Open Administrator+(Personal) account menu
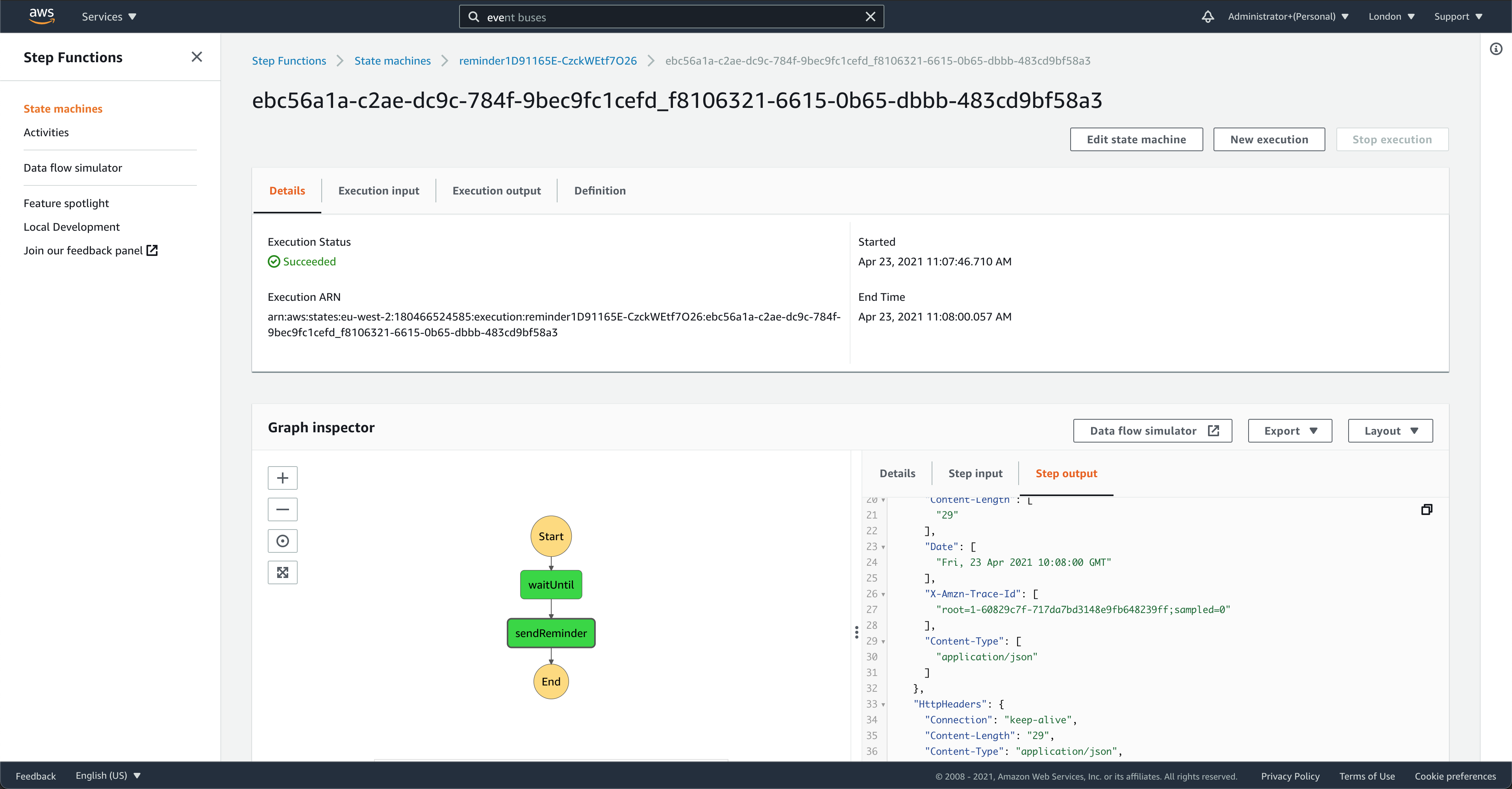This screenshot has height=789, width=1512. click(1288, 17)
